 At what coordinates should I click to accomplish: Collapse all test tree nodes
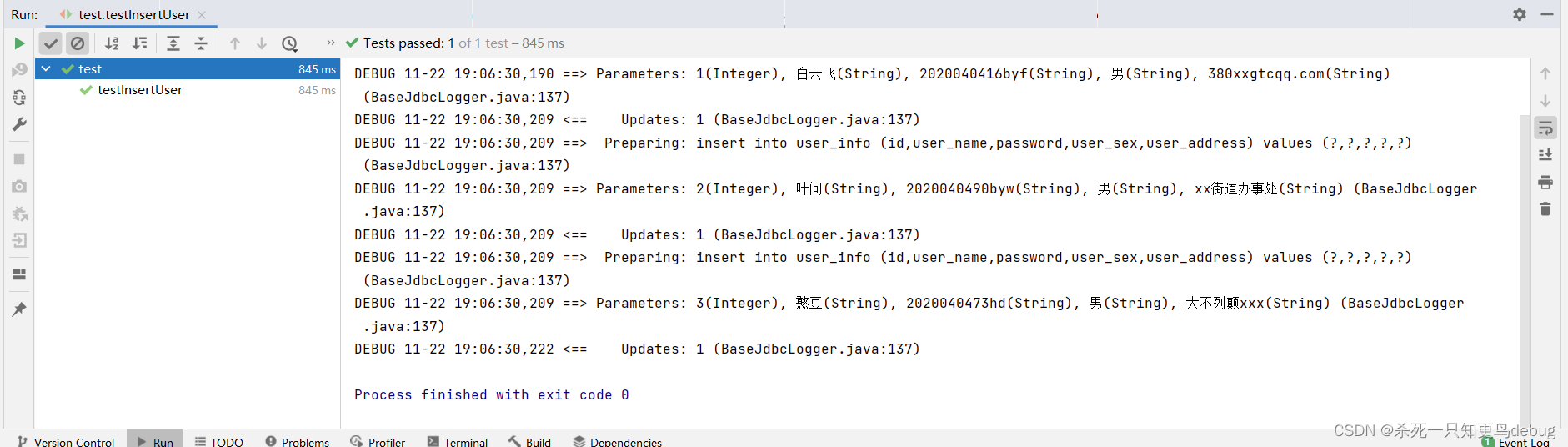tap(201, 43)
